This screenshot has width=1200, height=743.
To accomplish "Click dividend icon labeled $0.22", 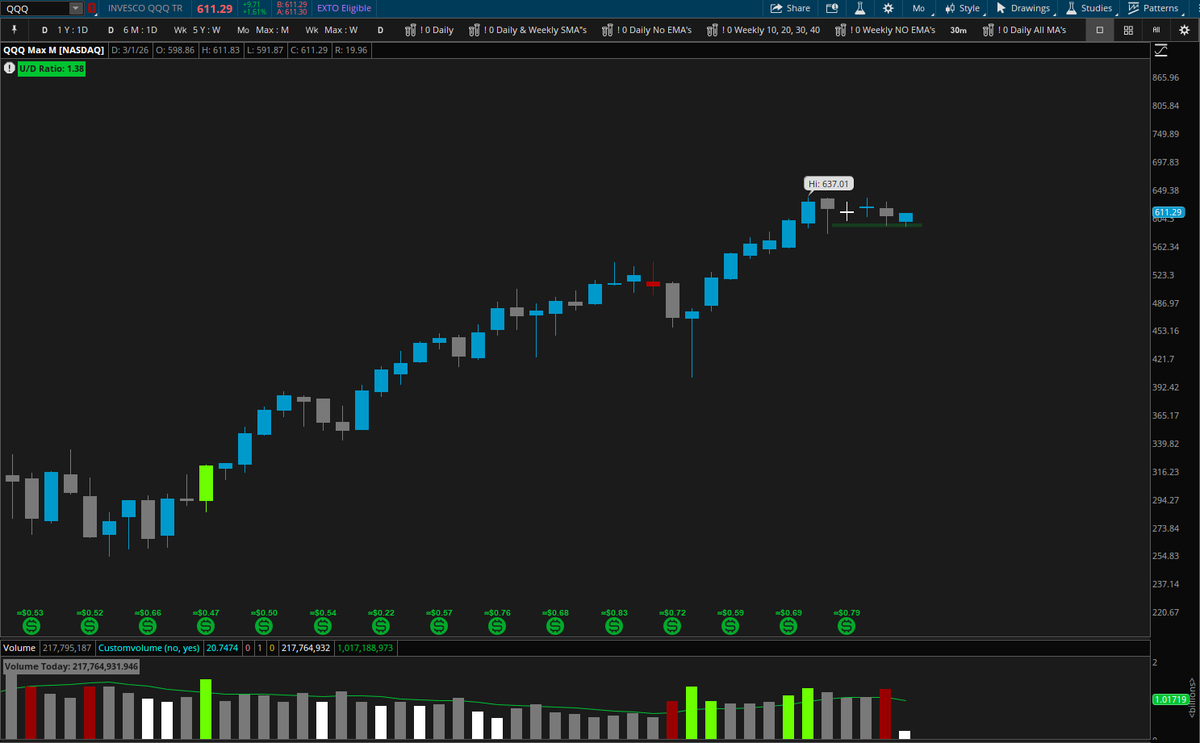I will [380, 625].
